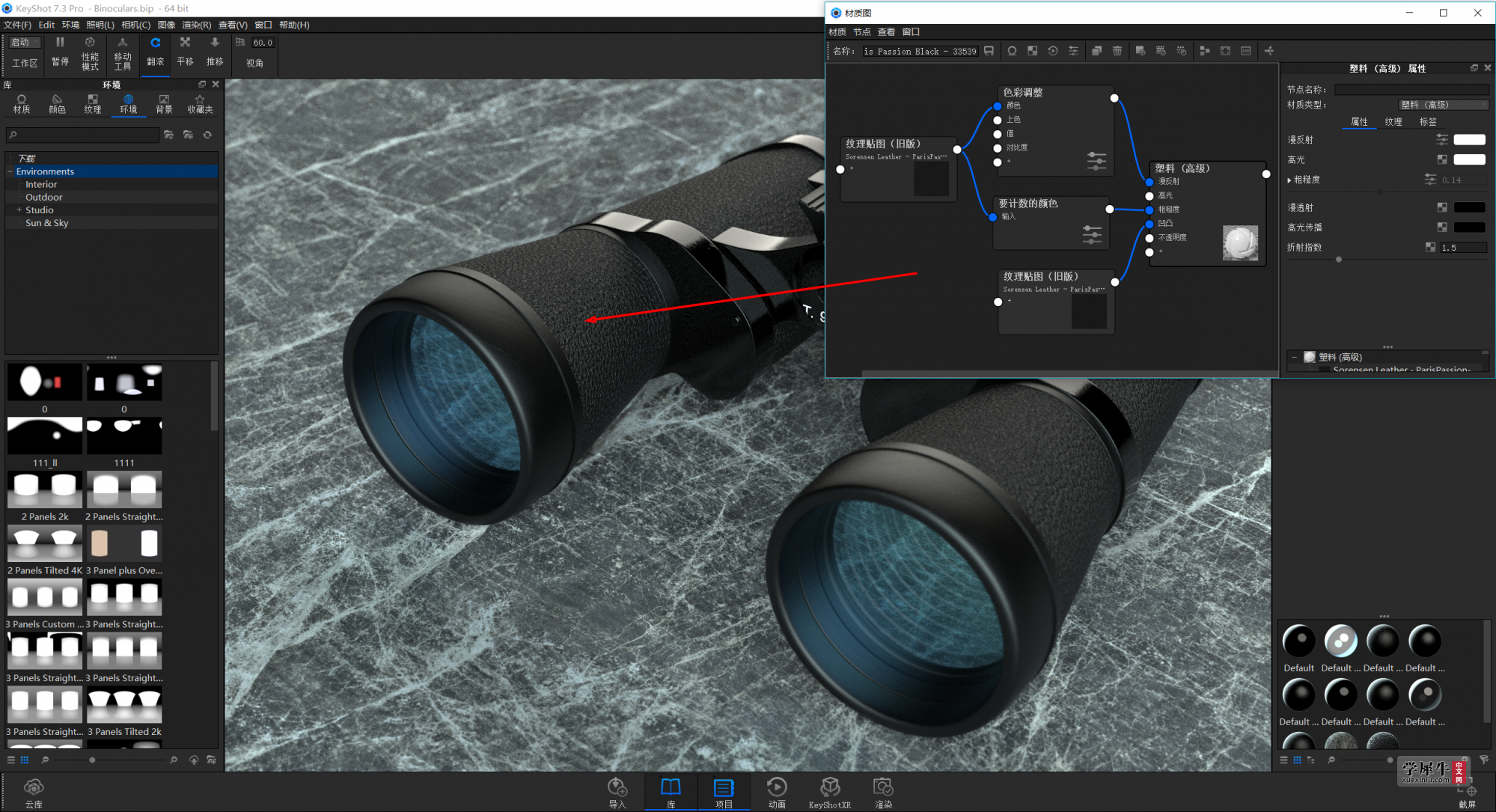Image resolution: width=1496 pixels, height=812 pixels.
Task: Expand the Studio tree node
Action: (19, 210)
